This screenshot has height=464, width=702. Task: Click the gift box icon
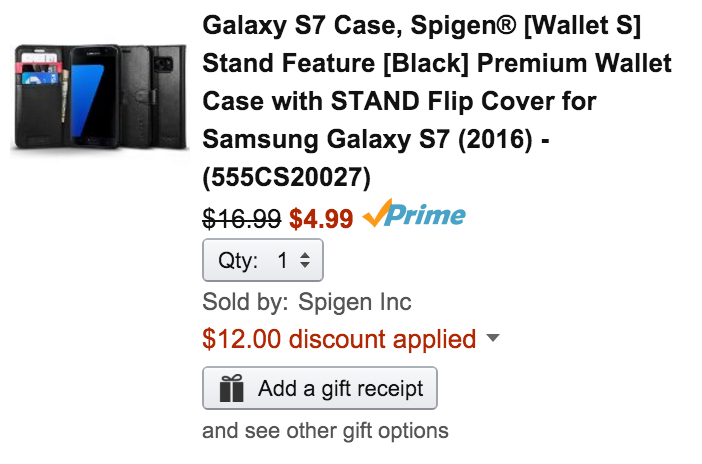coord(231,388)
